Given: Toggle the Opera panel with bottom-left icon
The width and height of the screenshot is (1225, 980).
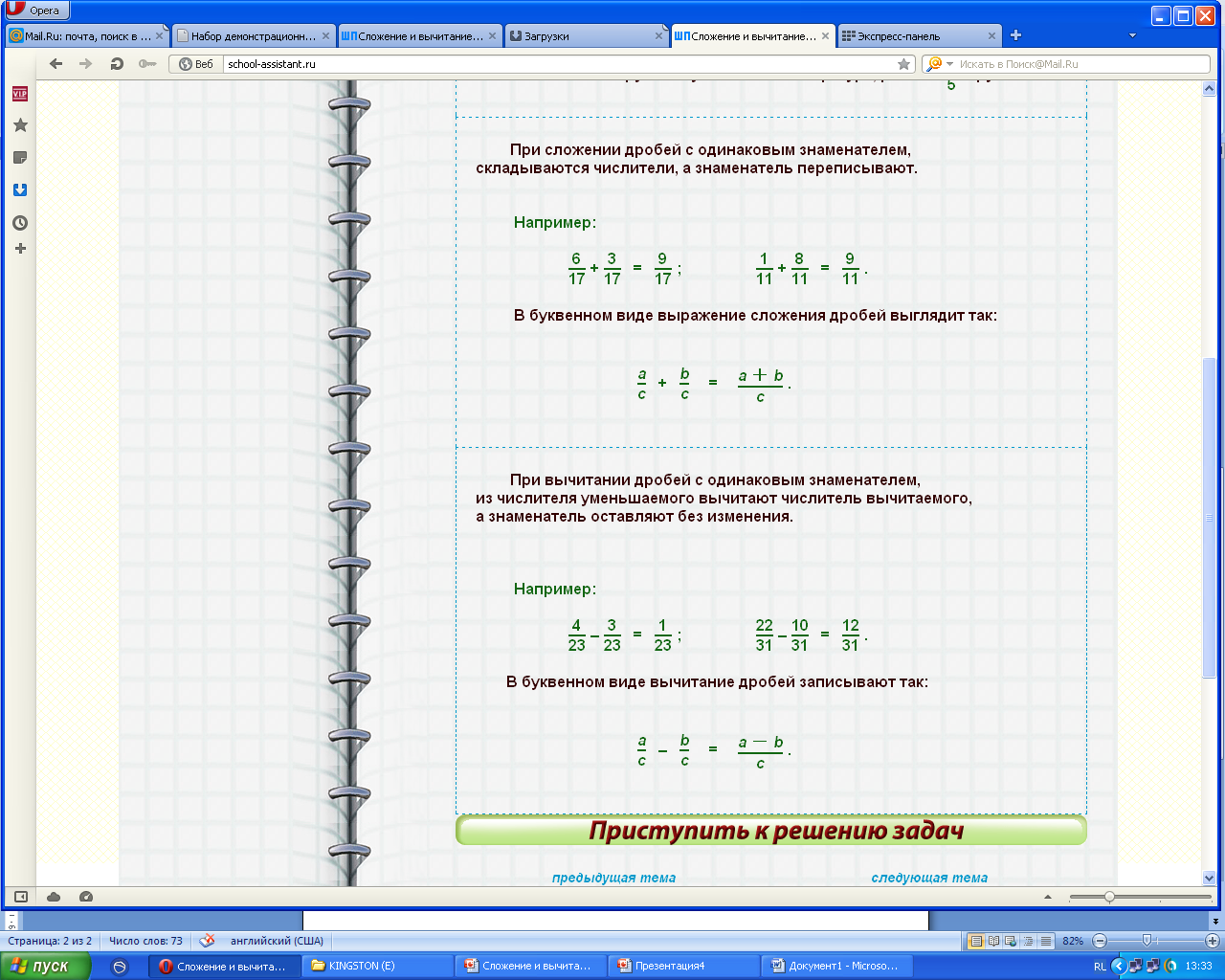Looking at the screenshot, I should coord(20,897).
